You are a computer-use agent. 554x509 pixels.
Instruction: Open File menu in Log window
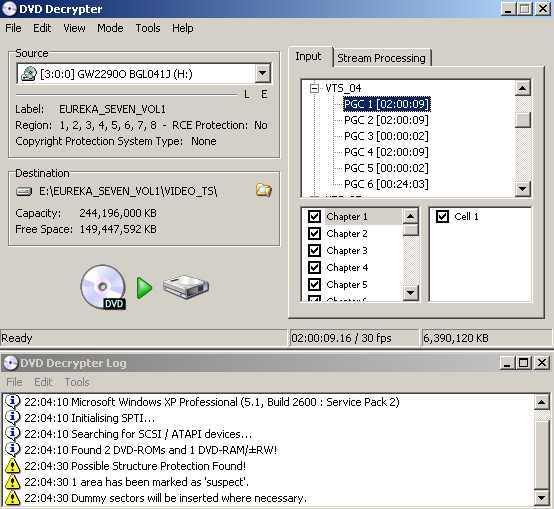14,382
